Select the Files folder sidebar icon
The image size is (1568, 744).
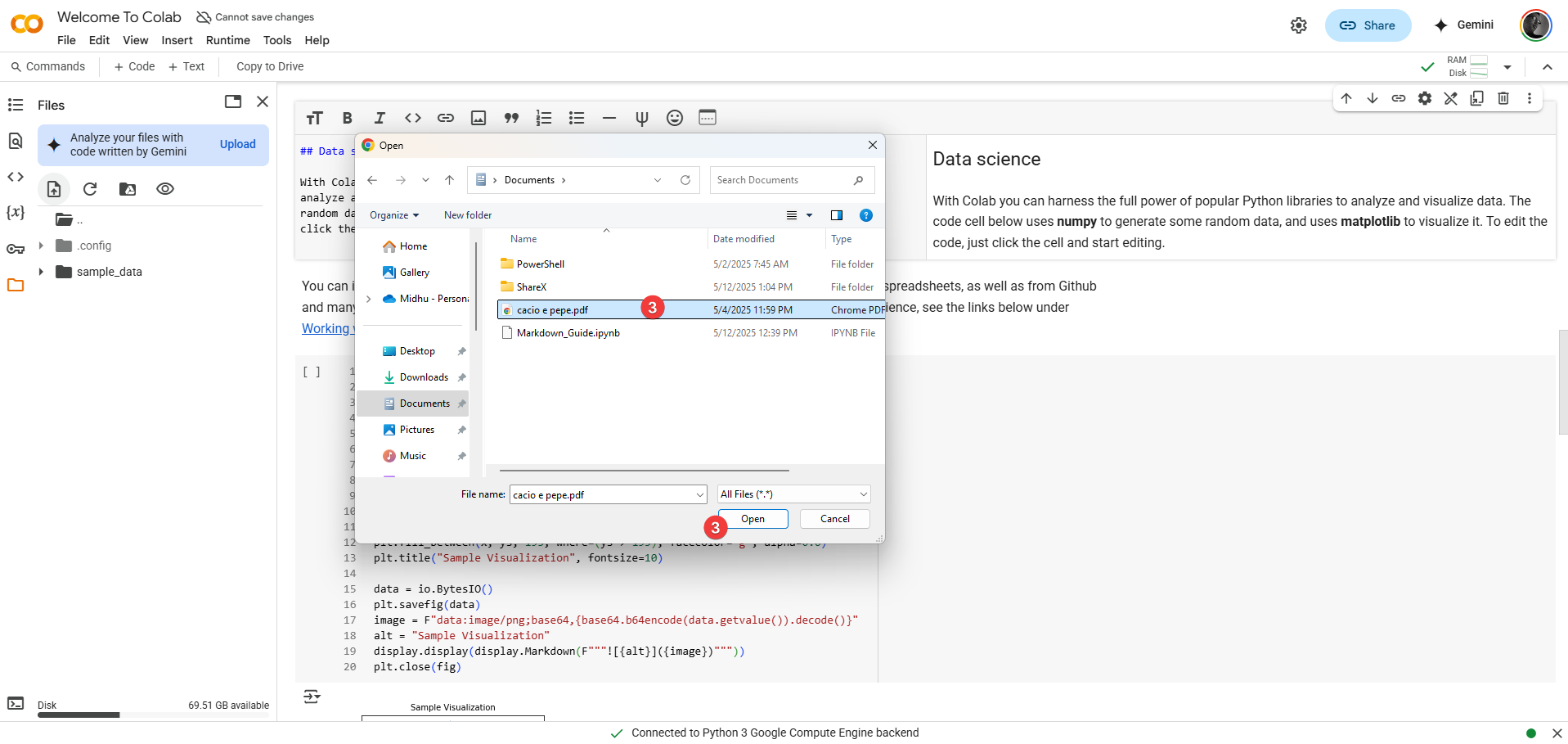tap(16, 285)
